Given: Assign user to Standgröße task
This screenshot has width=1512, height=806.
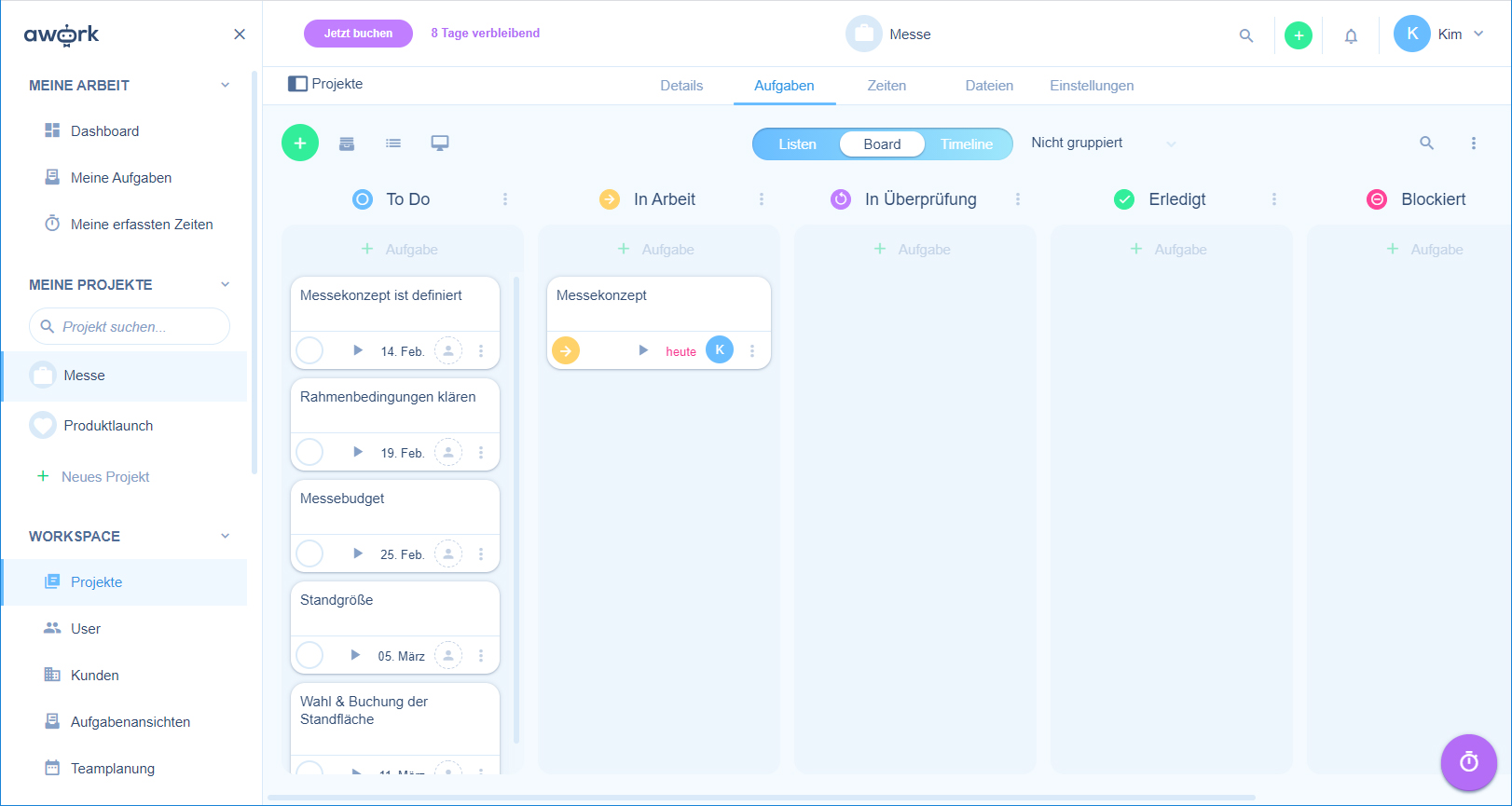Looking at the screenshot, I should tap(448, 655).
